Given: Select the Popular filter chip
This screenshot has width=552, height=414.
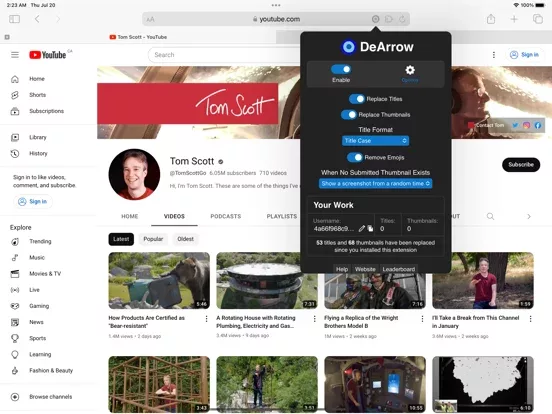Looking at the screenshot, I should (x=153, y=239).
